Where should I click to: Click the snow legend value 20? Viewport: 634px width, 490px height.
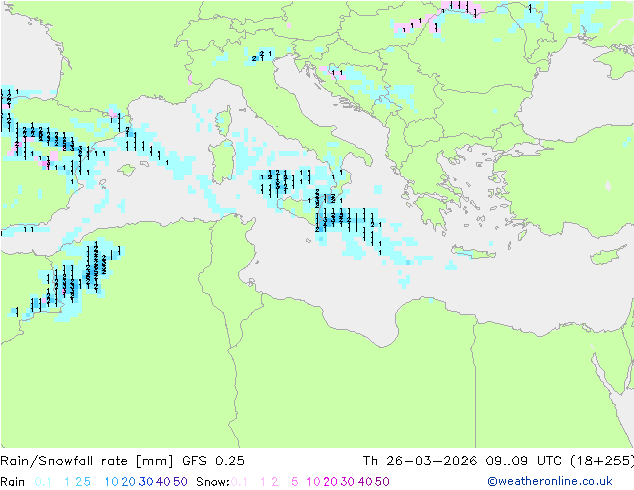coord(330,482)
